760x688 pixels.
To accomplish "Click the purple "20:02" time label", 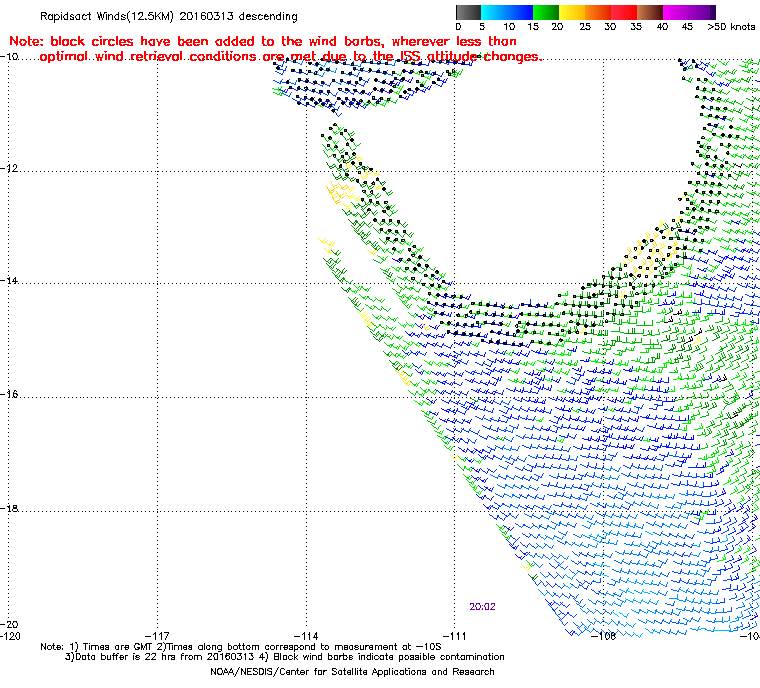I will [482, 607].
